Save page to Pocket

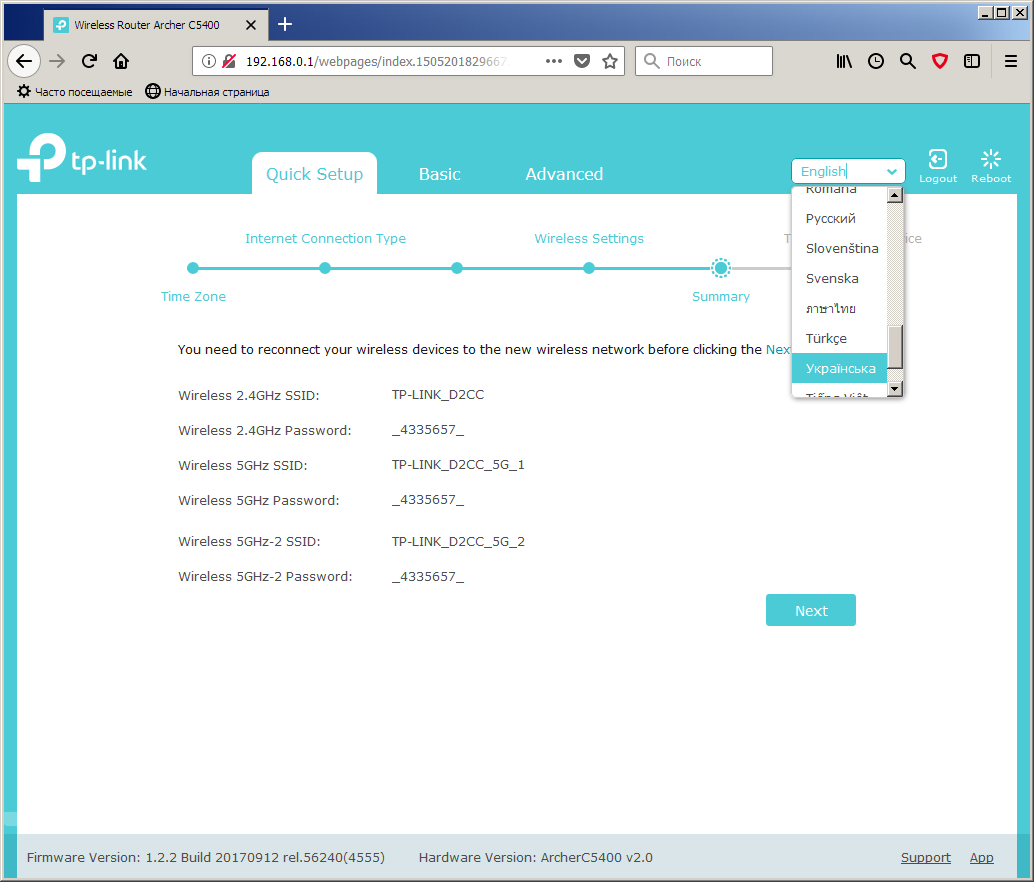(x=582, y=61)
